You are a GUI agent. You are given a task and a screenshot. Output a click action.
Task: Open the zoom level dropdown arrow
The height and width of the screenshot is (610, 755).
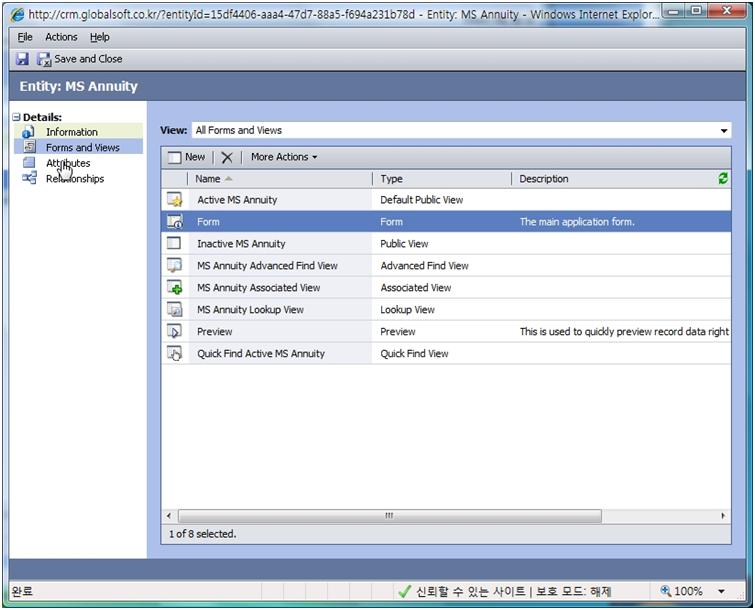coord(721,591)
